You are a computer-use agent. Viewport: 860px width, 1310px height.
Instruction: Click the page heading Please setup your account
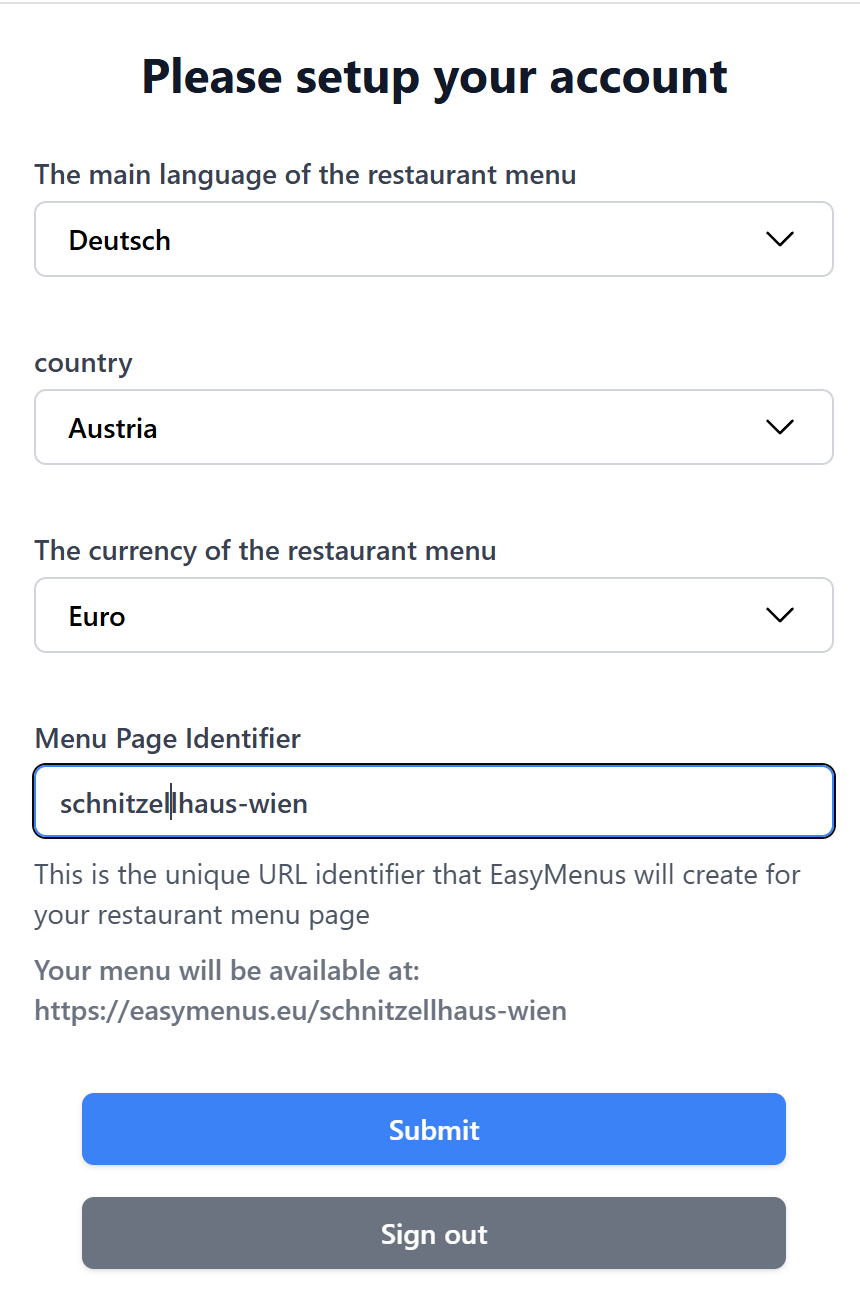pyautogui.click(x=433, y=76)
